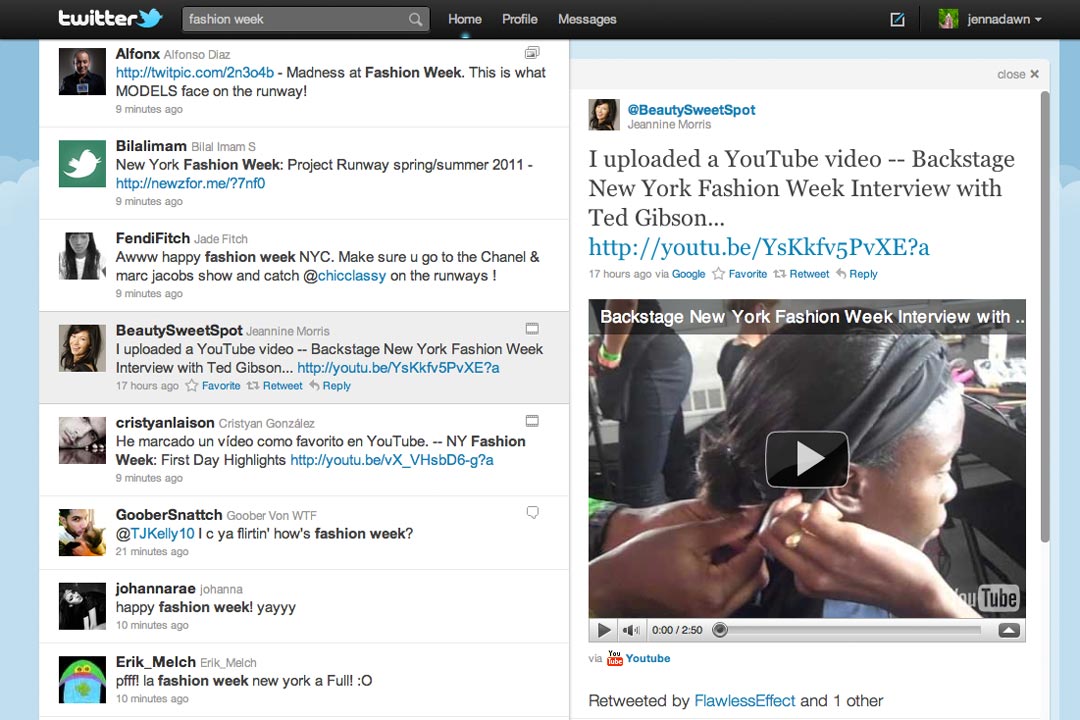The height and width of the screenshot is (720, 1080).
Task: Open large youtu.be link in detail pane
Action: pyautogui.click(x=759, y=247)
